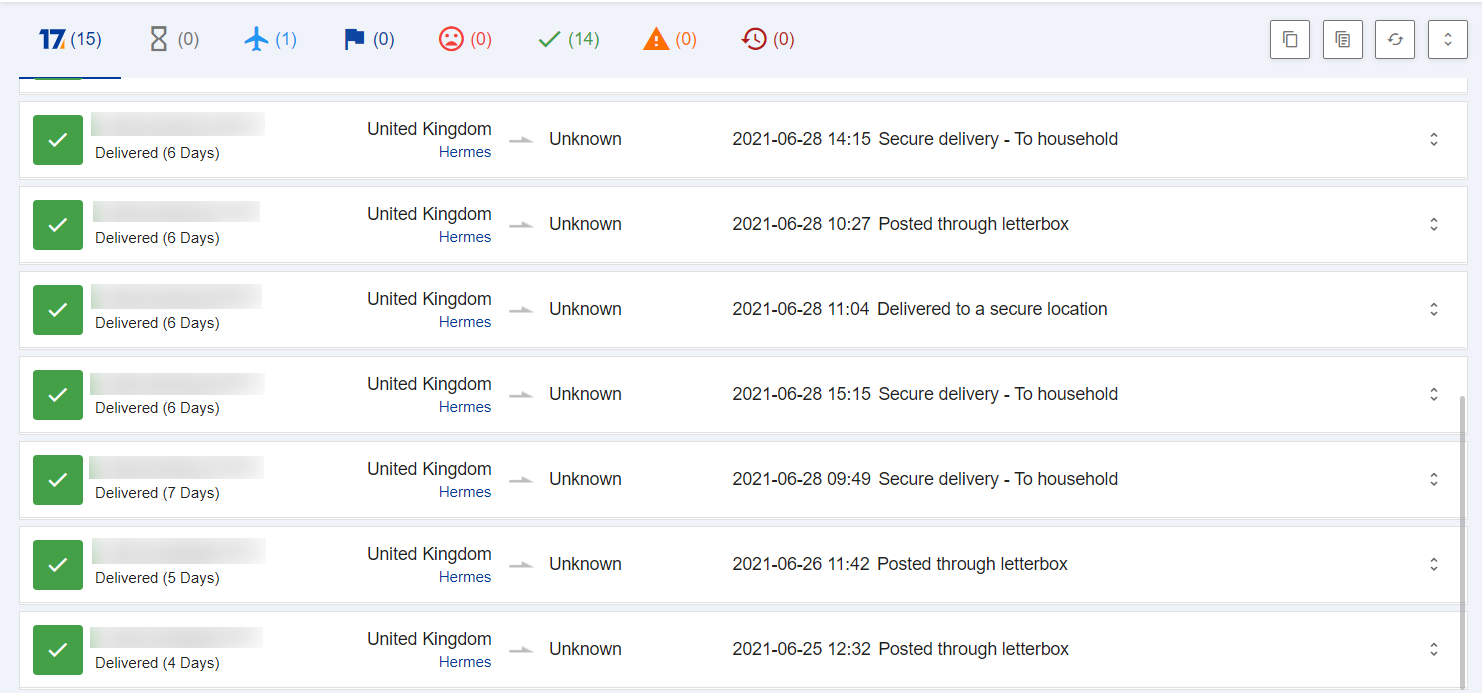This screenshot has width=1482, height=693.
Task: Expand the 2021-06-28 09:49 delivery row
Action: tap(1434, 480)
